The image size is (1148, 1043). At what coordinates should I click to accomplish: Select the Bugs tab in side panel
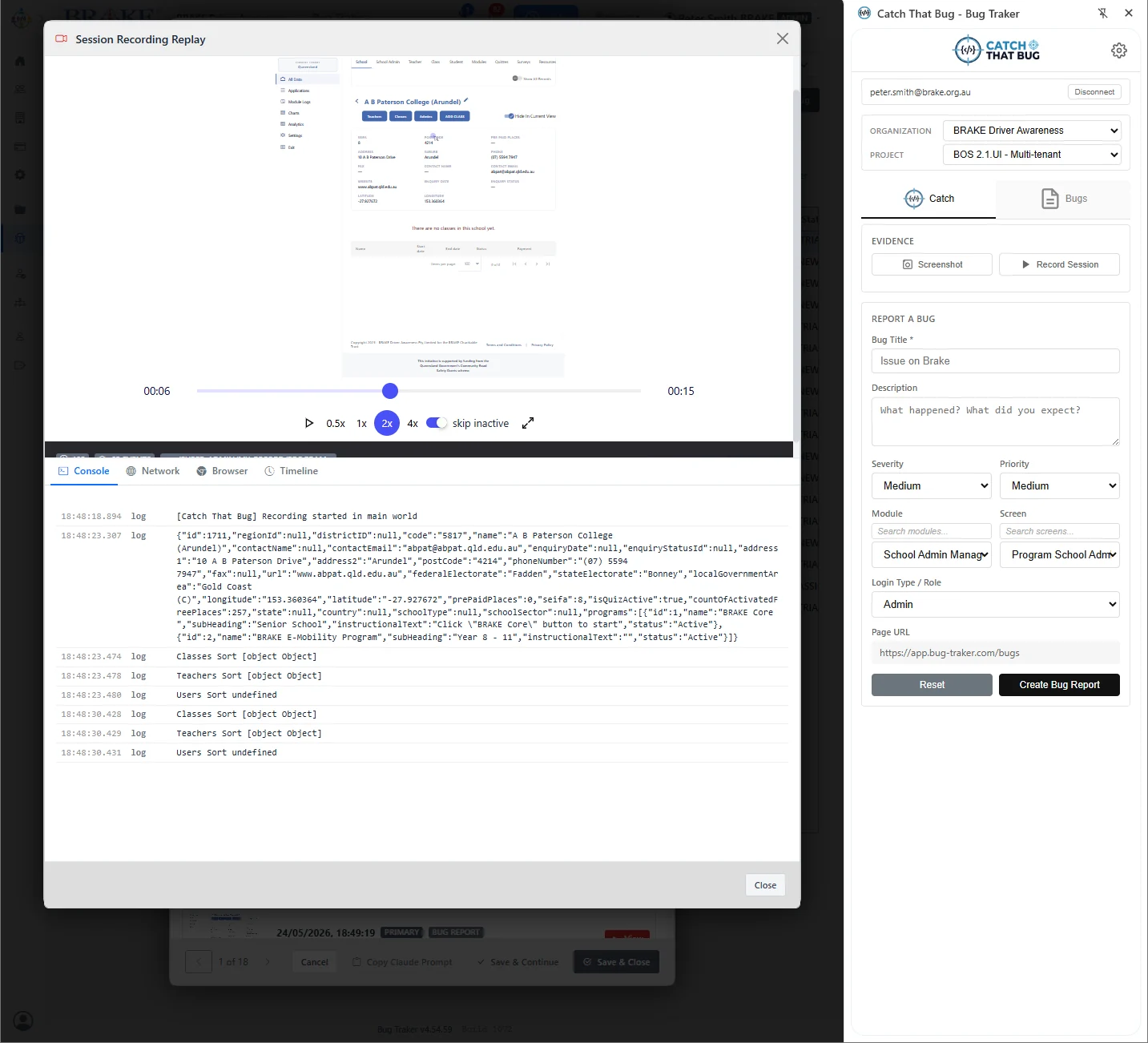tap(1063, 199)
